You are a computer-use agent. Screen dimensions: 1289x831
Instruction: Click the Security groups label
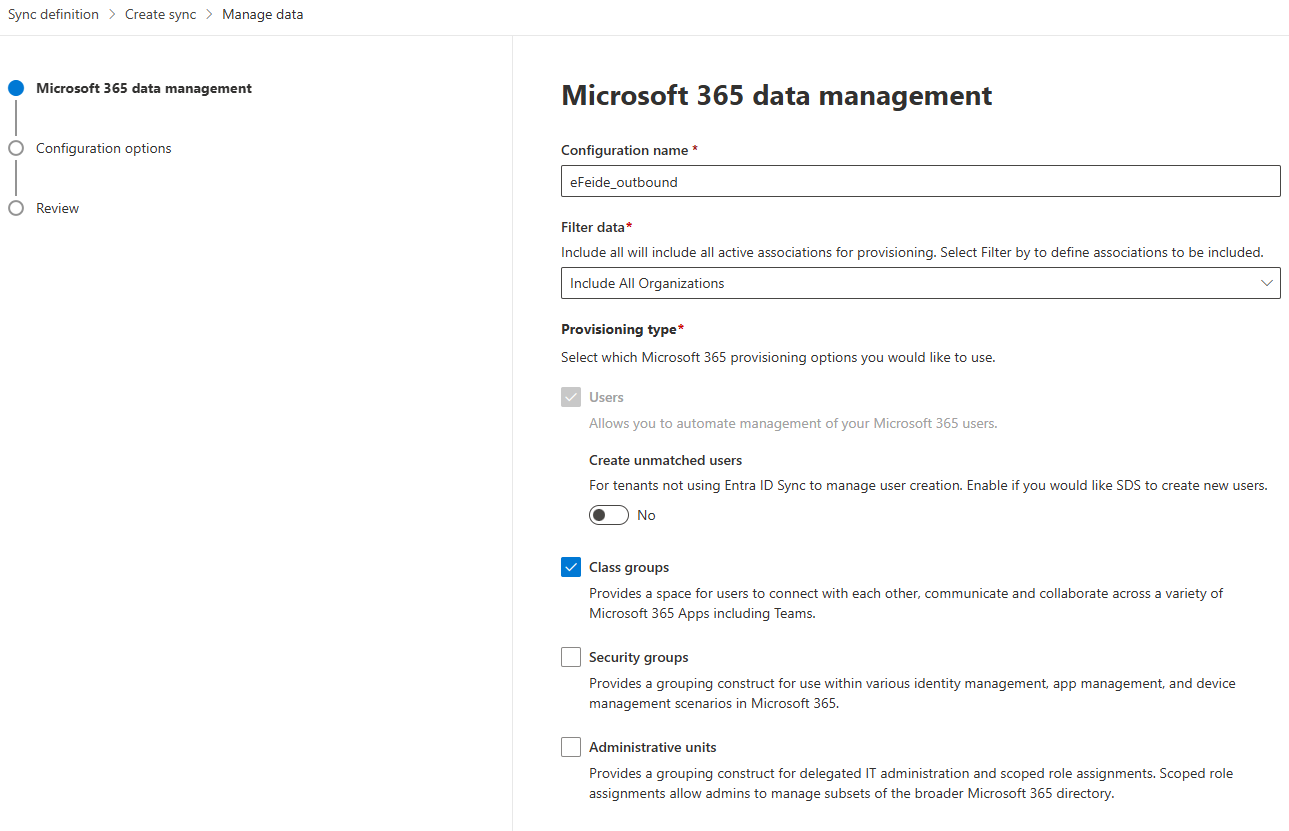[x=639, y=657]
